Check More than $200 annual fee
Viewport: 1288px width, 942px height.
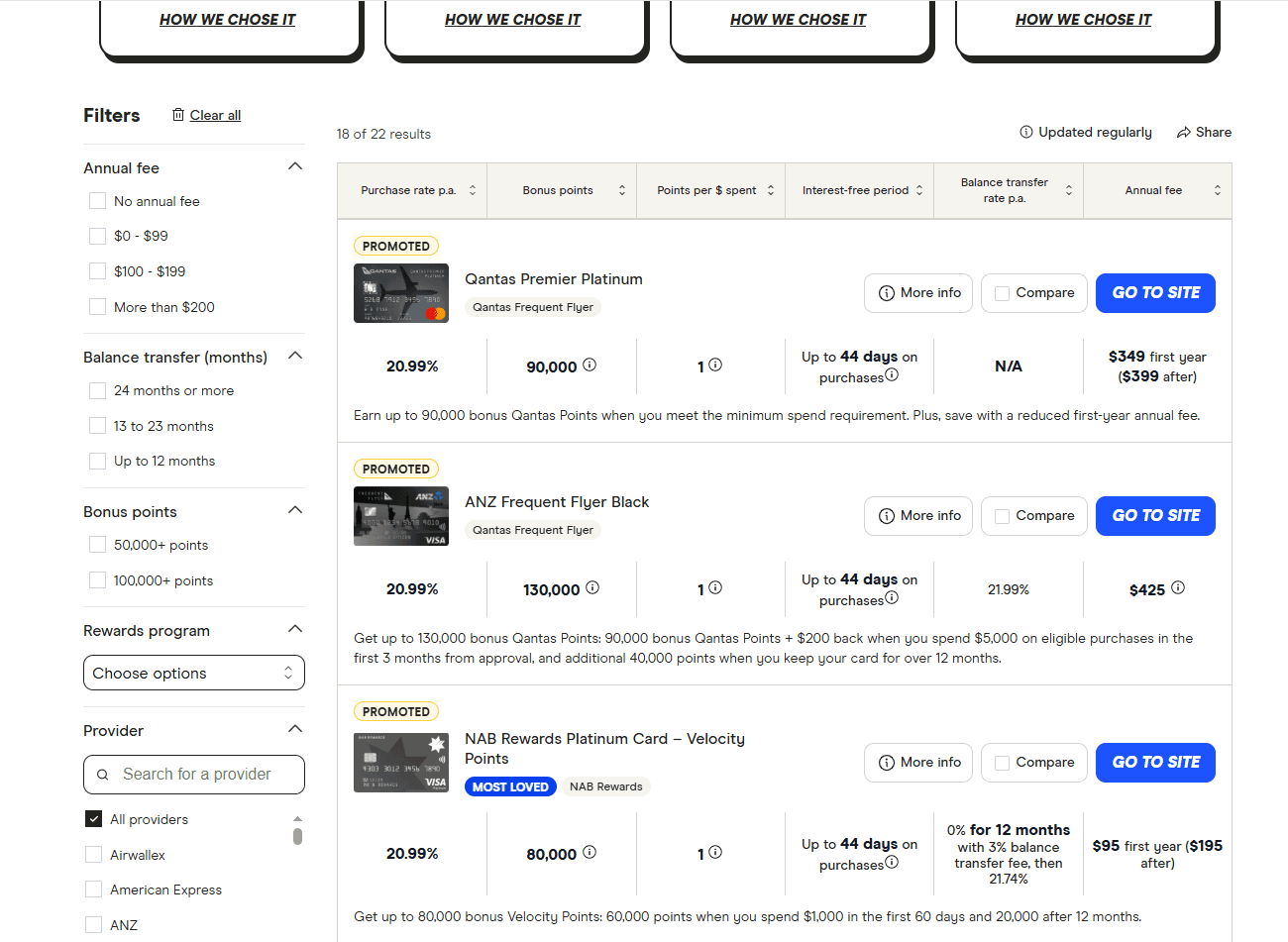pos(97,307)
